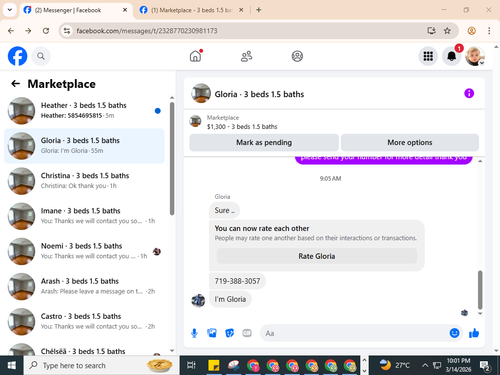Open the Menu grid icon
Viewport: 500px width, 375px height.
tap(428, 56)
